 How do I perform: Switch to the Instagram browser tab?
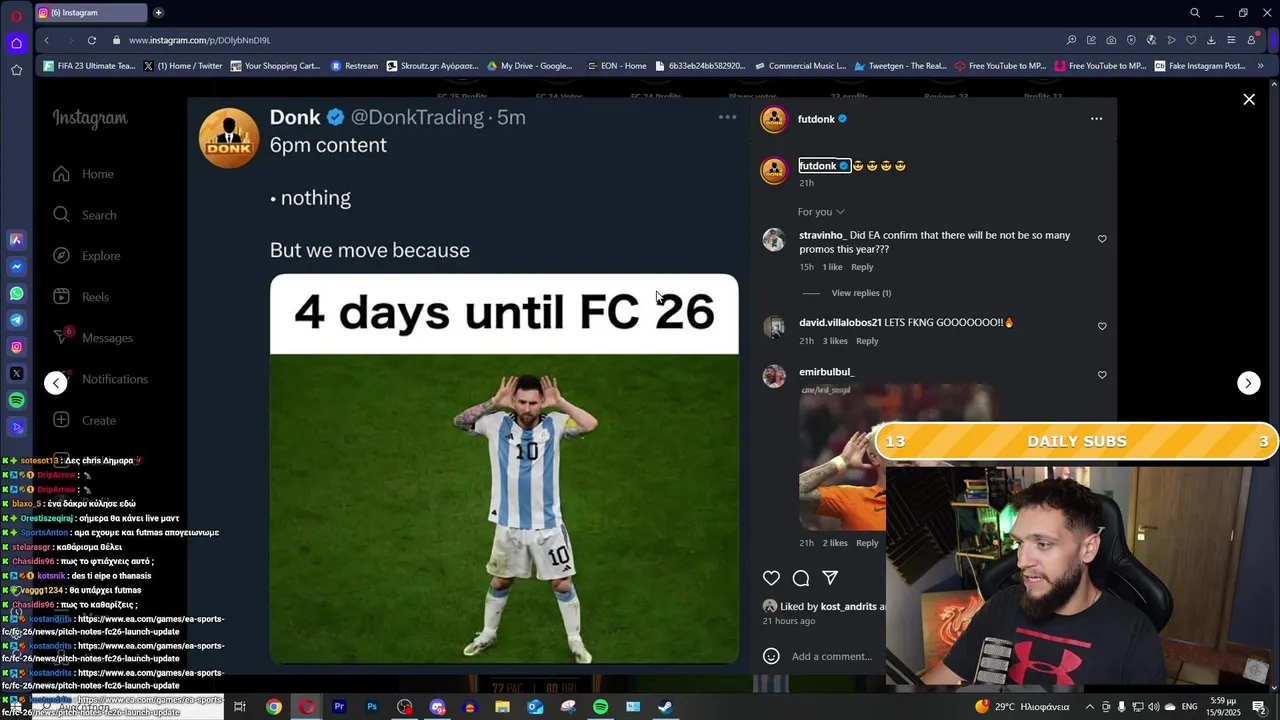click(91, 13)
